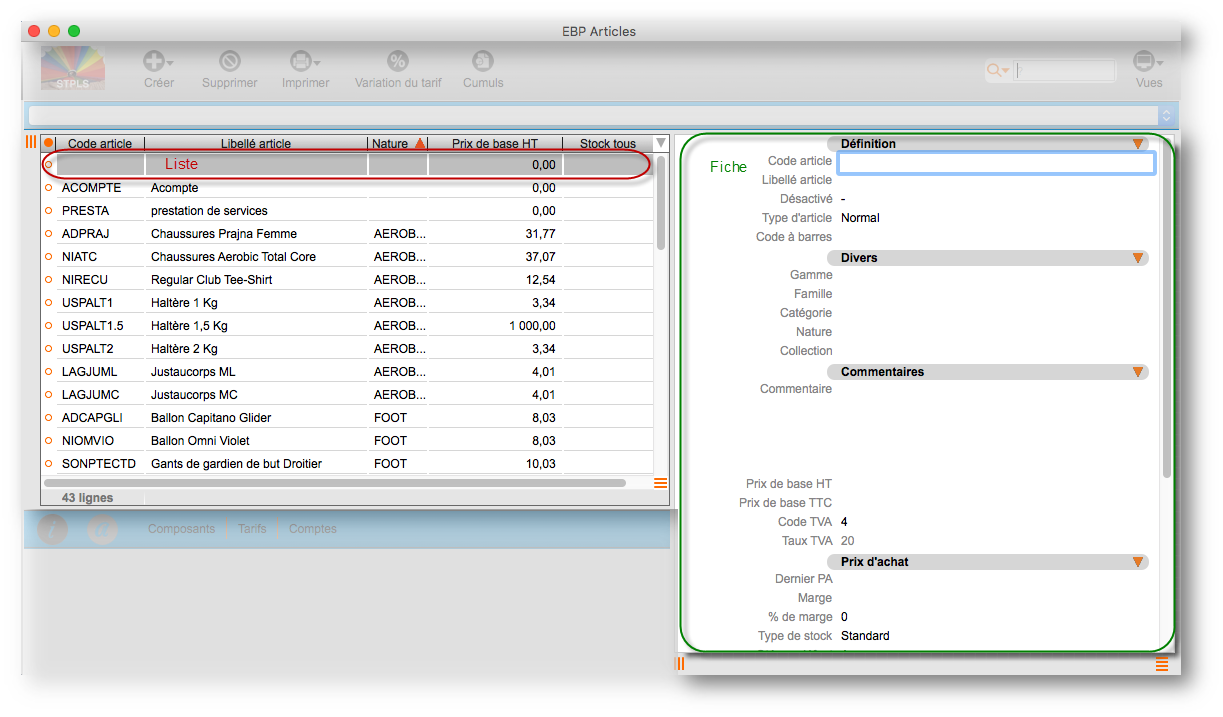Click the Variation du tarif icon
Screen dimensions: 1223x717
pos(397,62)
